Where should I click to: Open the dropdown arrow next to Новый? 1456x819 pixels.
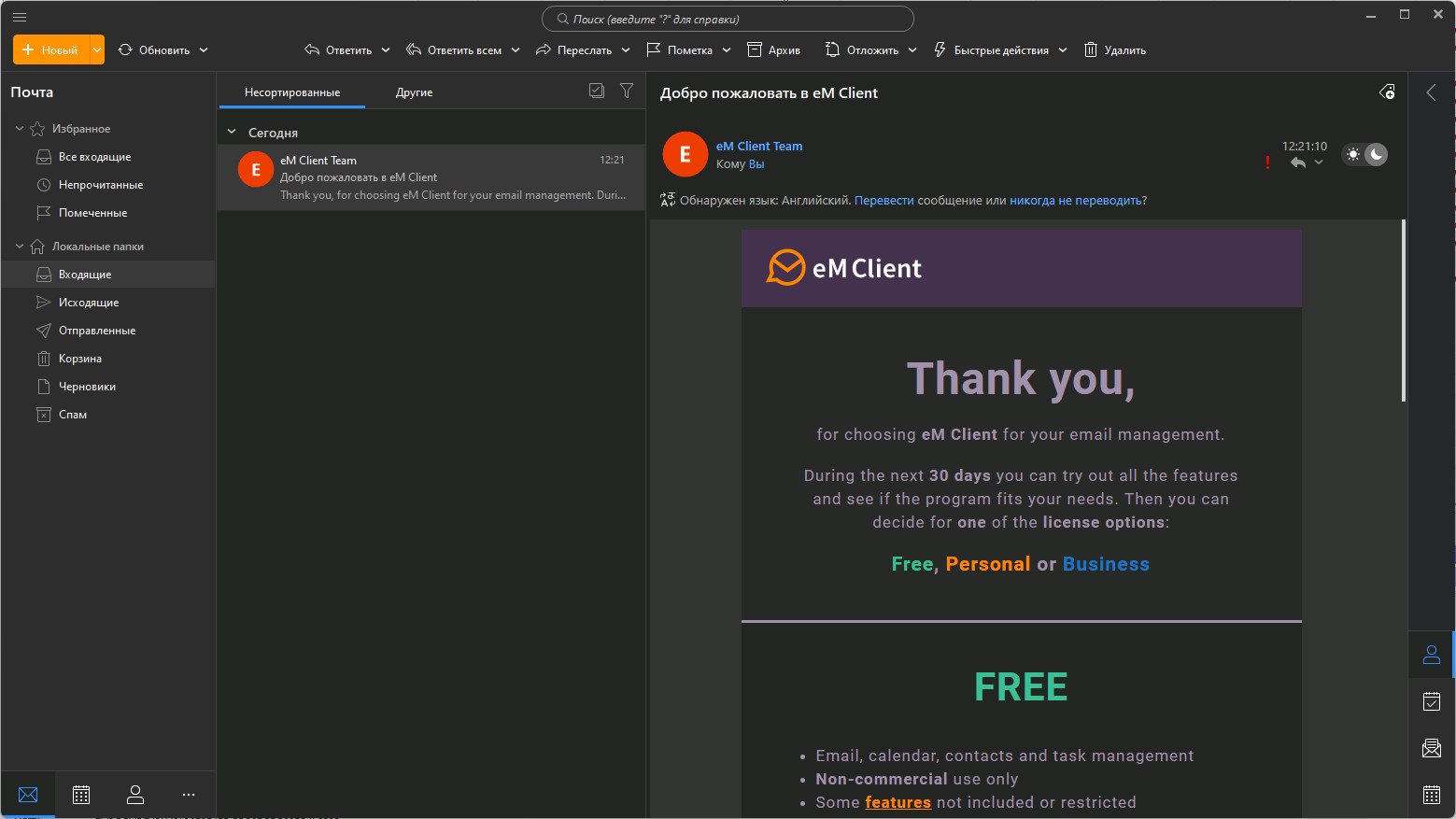pos(96,49)
